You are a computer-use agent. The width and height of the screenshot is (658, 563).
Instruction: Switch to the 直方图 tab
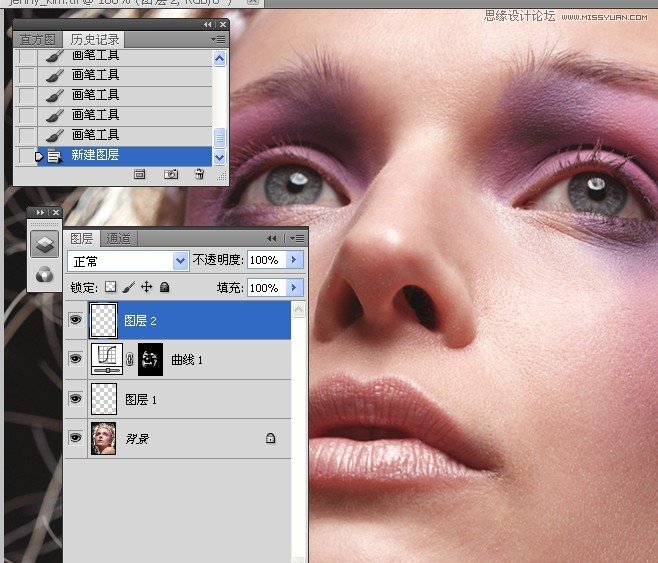point(39,39)
